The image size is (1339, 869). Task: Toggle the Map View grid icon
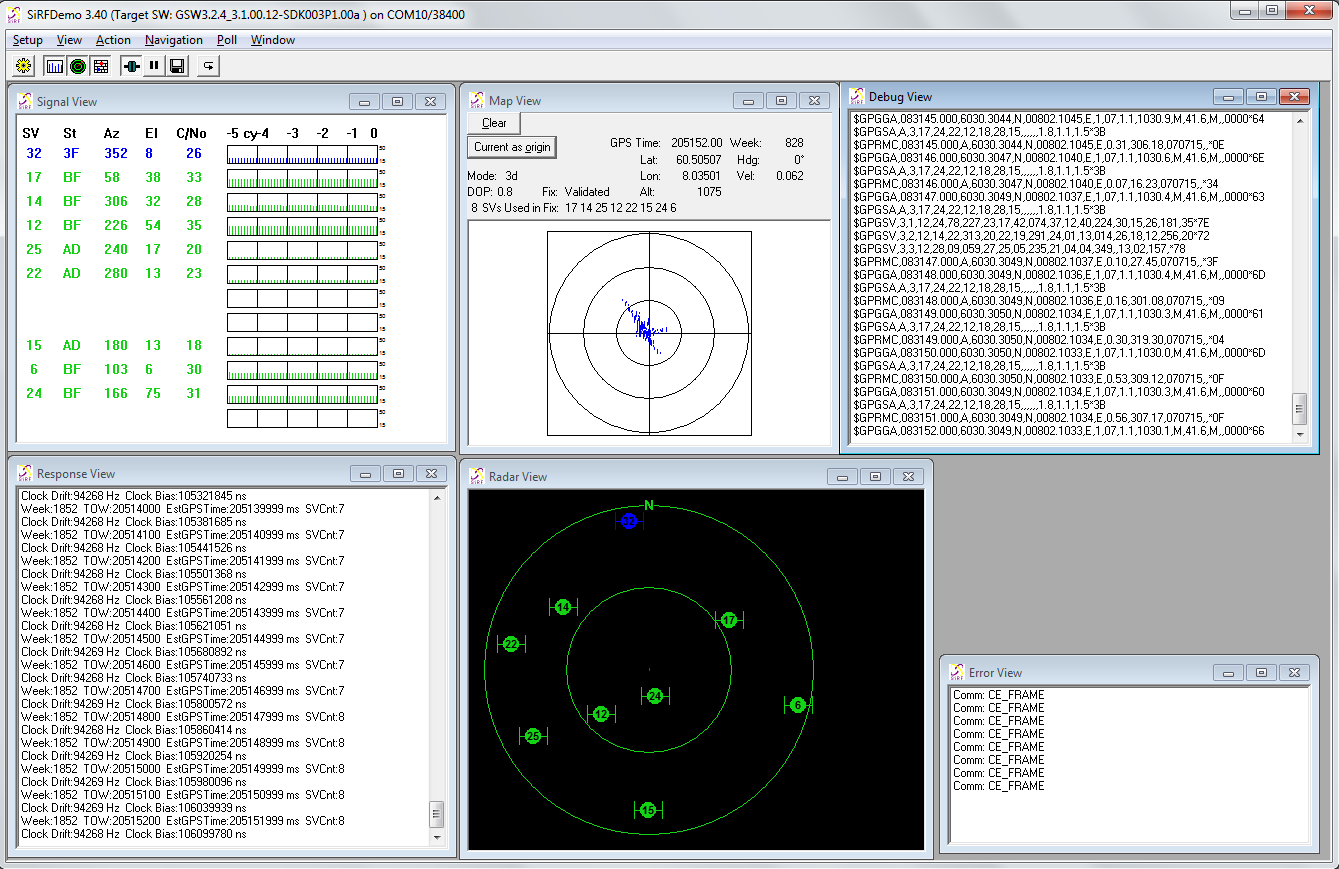coord(100,66)
